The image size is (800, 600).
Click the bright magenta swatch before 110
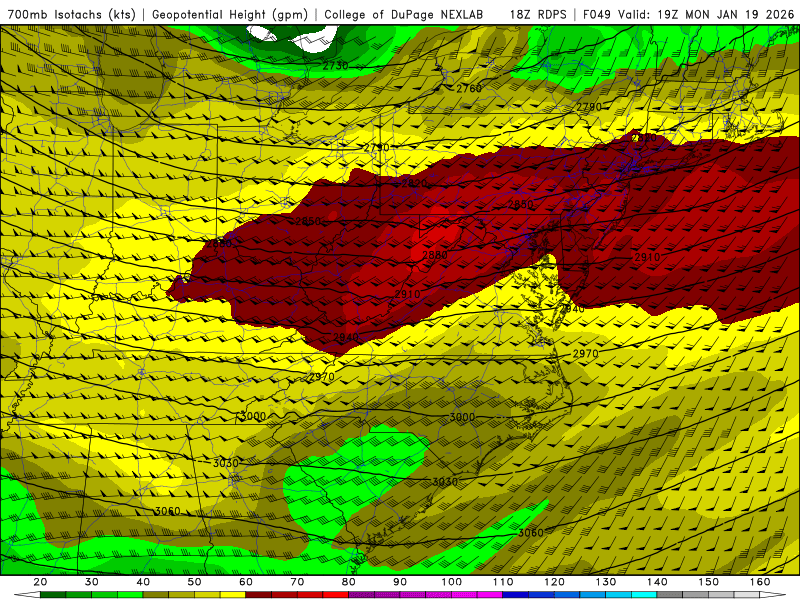[x=490, y=595]
